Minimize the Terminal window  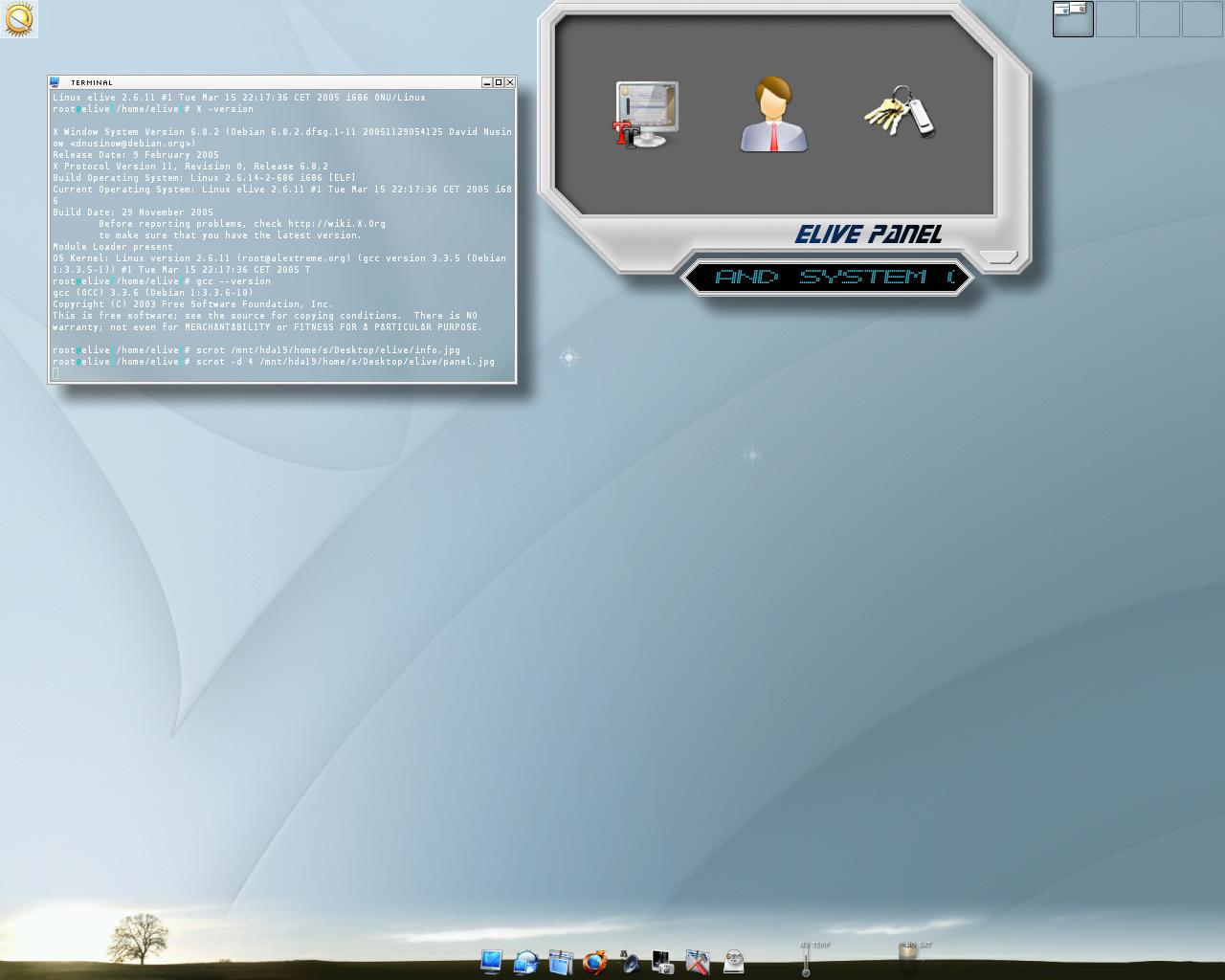[x=486, y=82]
